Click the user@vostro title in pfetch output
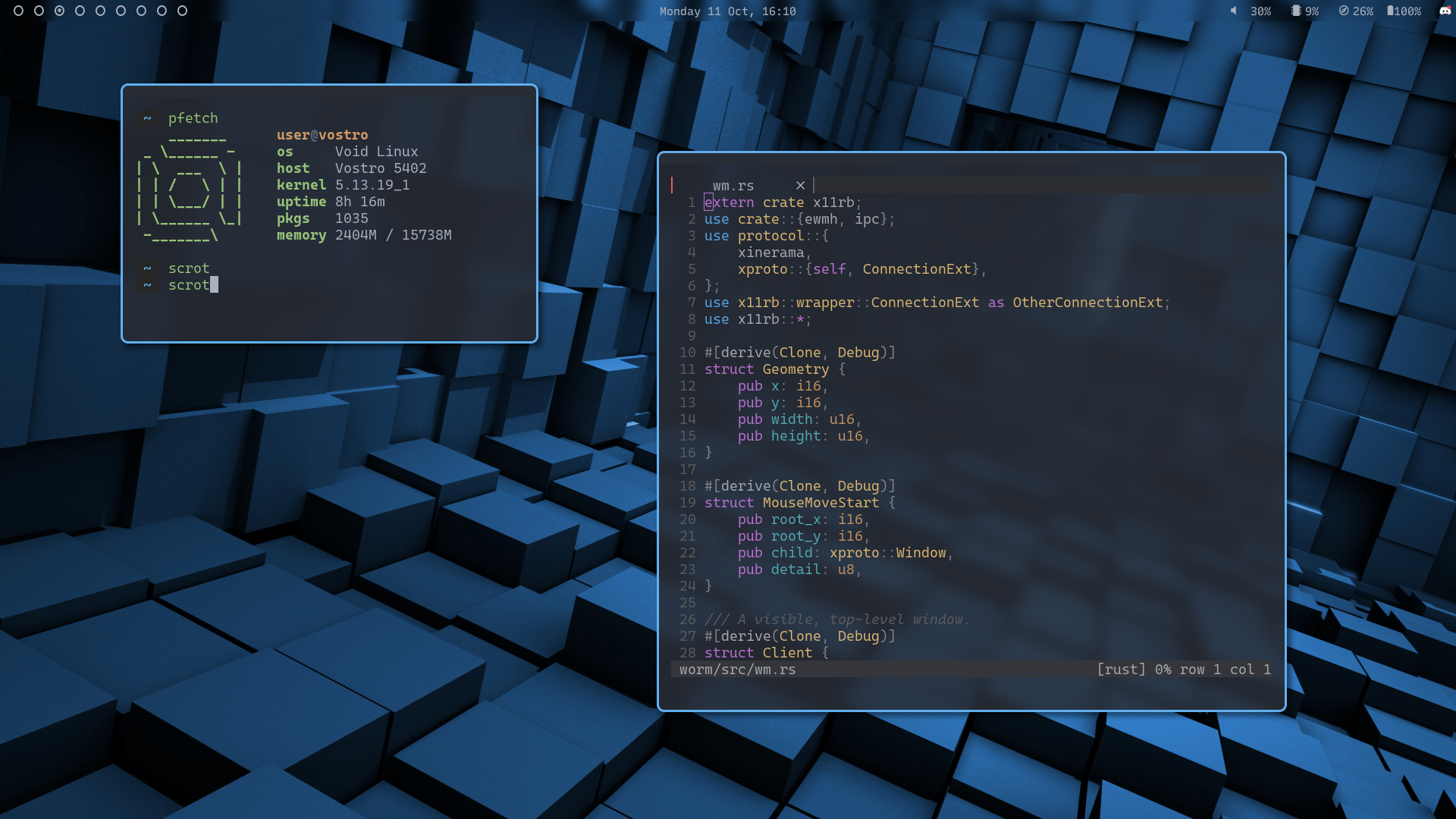The height and width of the screenshot is (819, 1456). click(322, 135)
